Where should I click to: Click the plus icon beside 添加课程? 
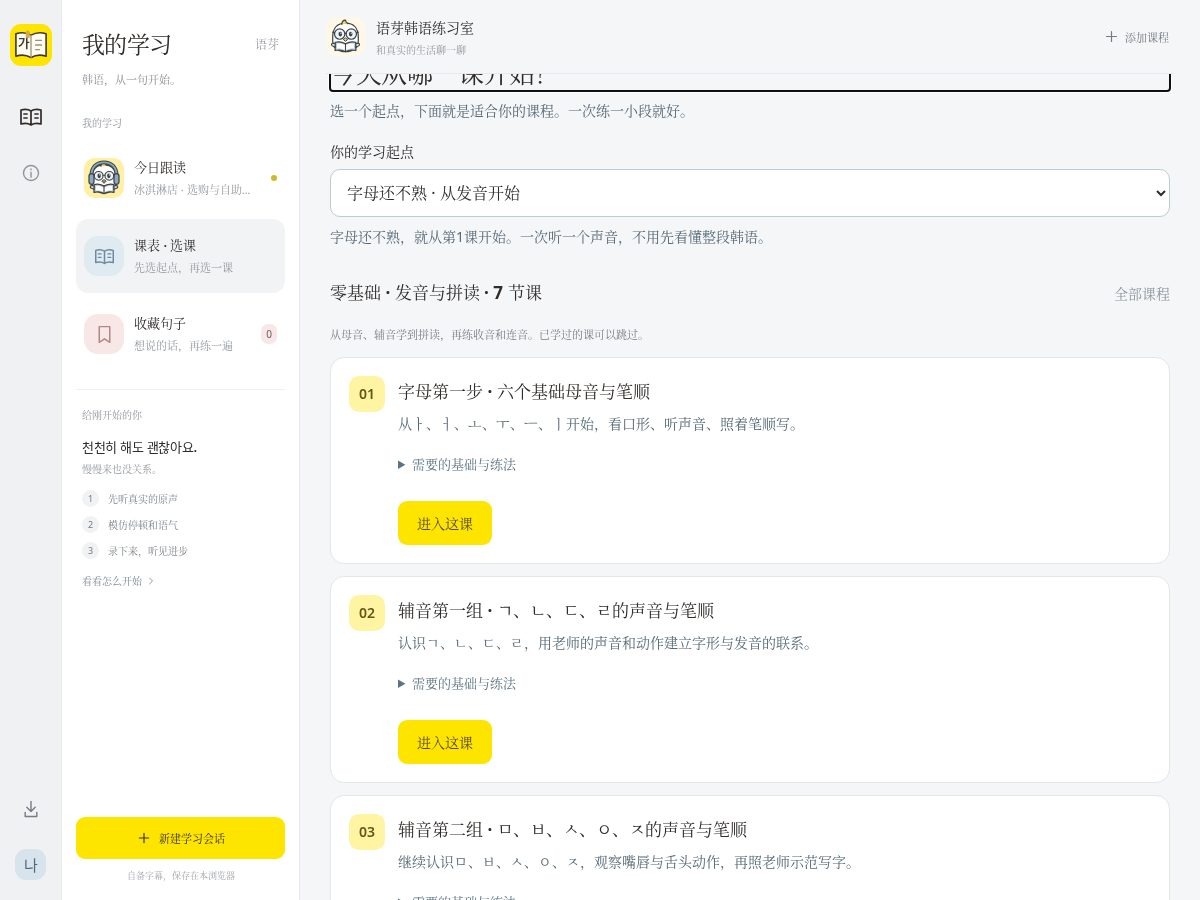pos(1111,37)
